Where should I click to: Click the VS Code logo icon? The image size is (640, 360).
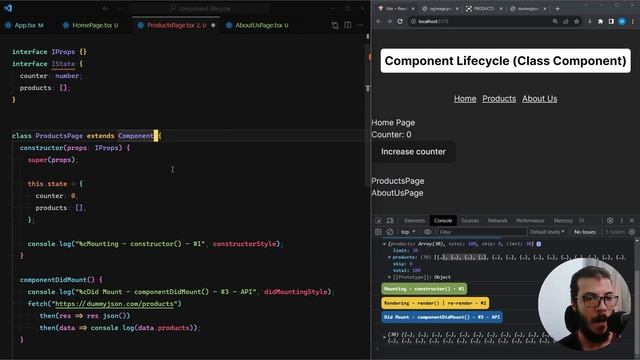click(x=8, y=8)
